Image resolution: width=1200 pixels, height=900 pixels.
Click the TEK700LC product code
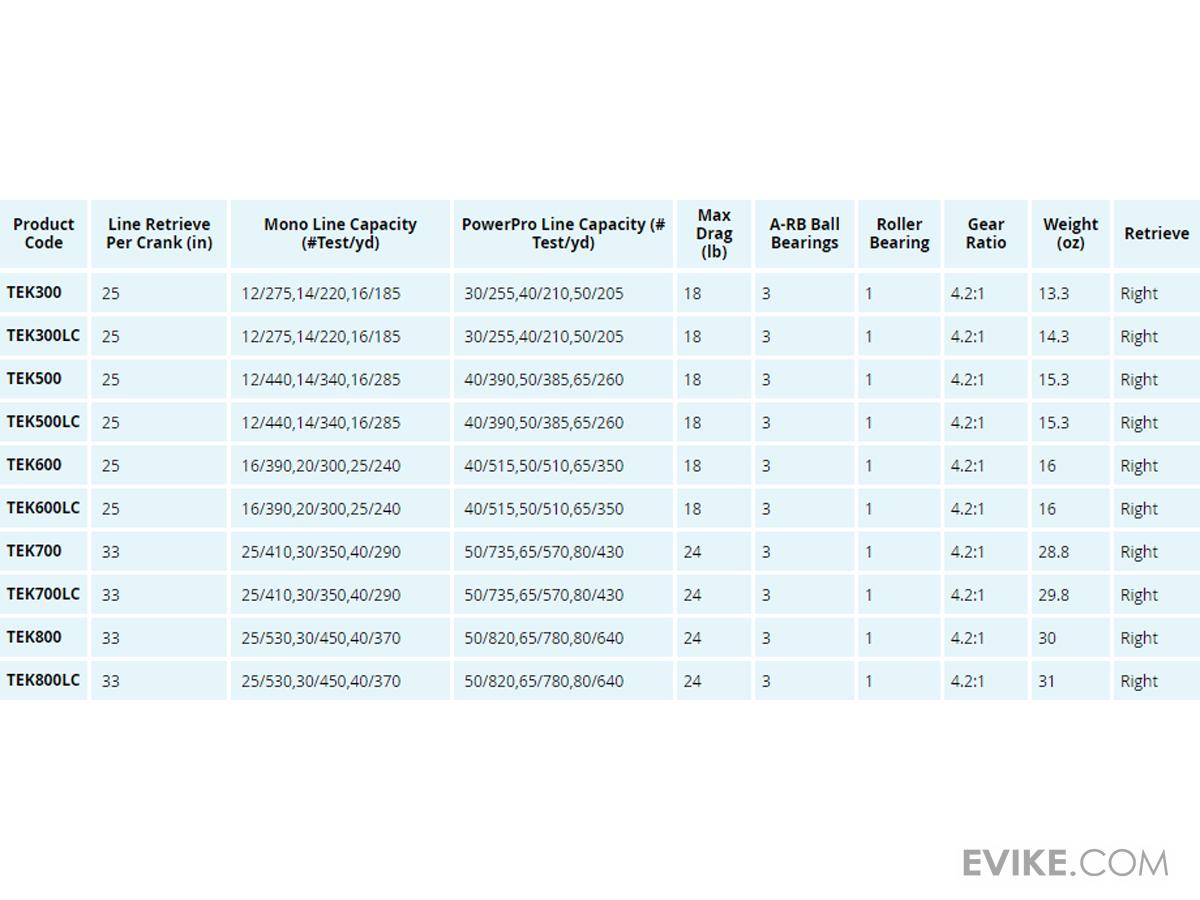click(43, 594)
